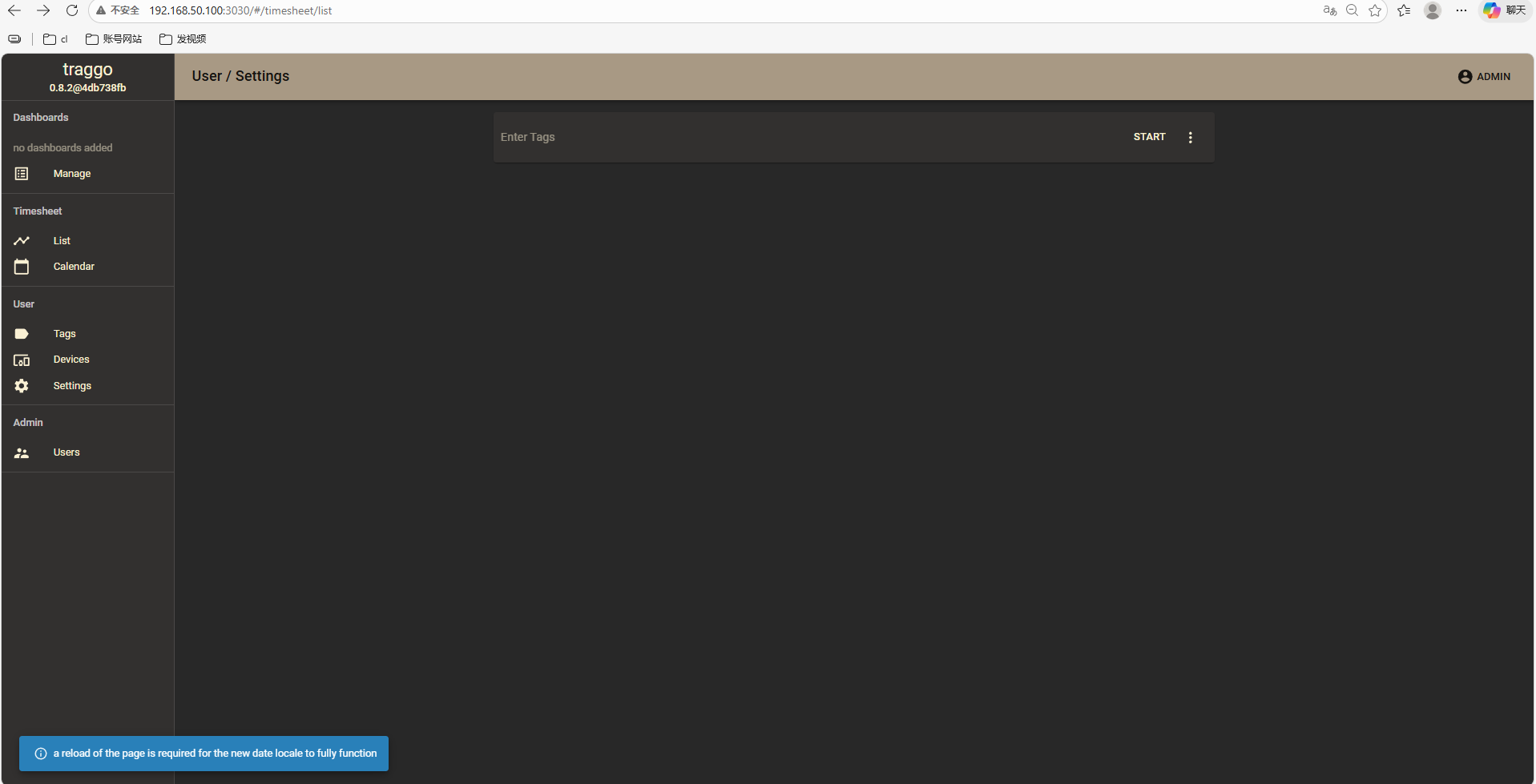Select Calendar in Timesheet section

pos(74,267)
